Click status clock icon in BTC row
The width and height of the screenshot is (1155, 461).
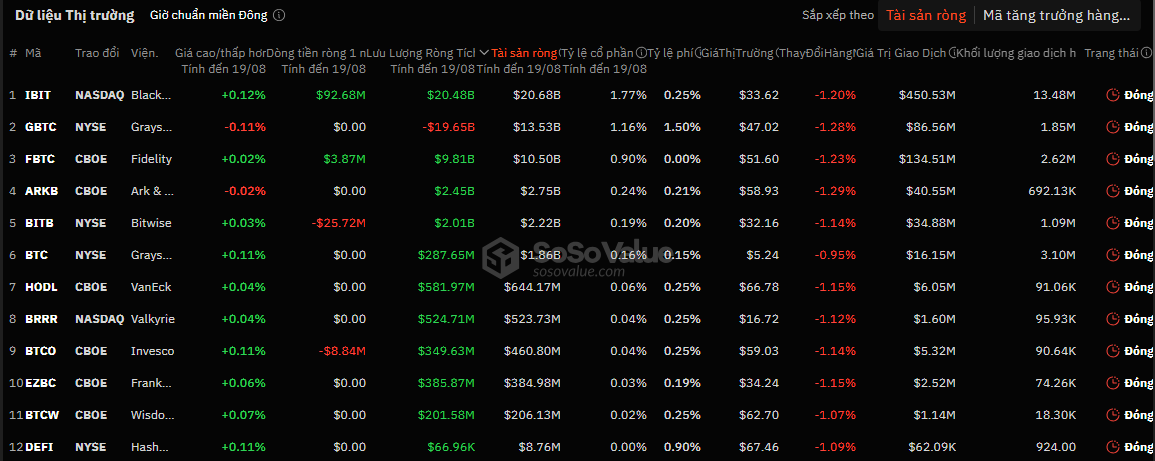[1112, 255]
